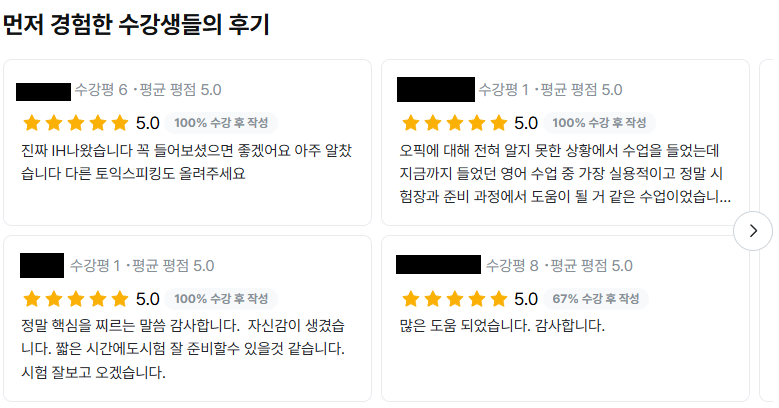Click the review text starting '정말 핵심을 찌르는'
Screen dimensions: 779x408
click(183, 349)
